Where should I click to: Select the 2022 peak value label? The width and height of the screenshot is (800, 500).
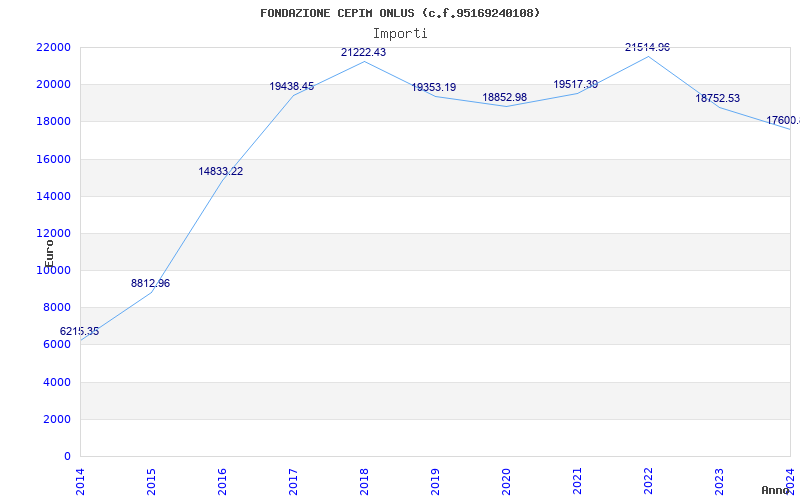point(647,47)
